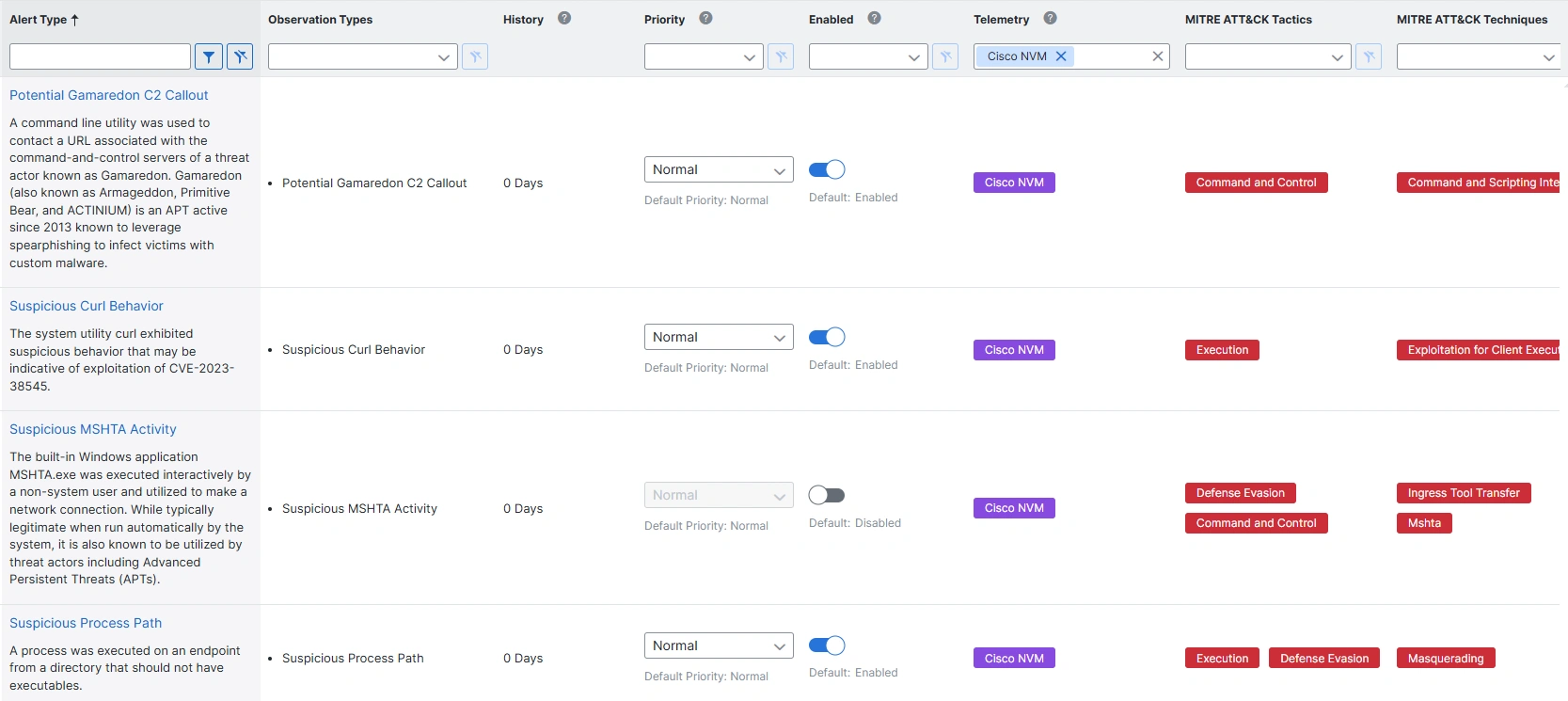
Task: Remove the Cisco NVM filter chip
Action: click(x=1061, y=56)
